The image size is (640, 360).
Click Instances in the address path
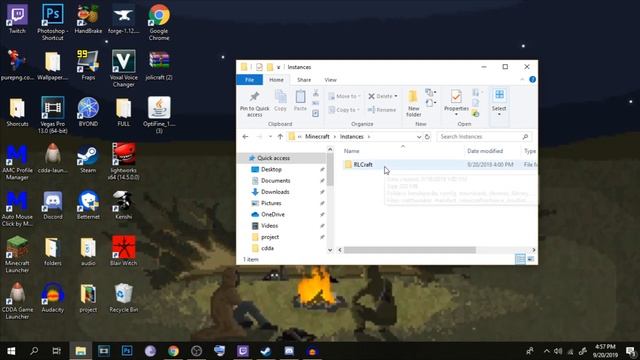(x=351, y=137)
